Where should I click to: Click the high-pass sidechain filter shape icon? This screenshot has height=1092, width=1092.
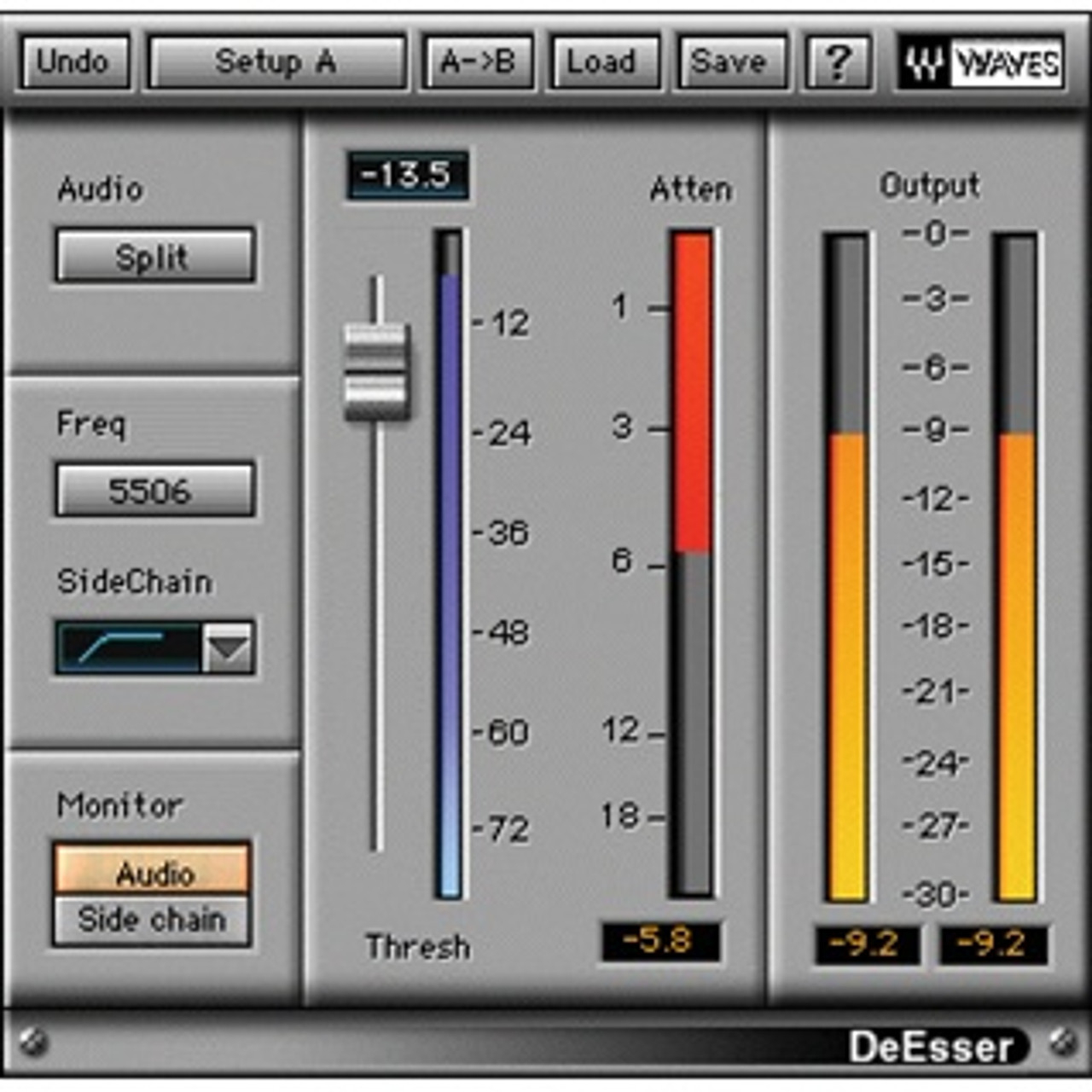[128, 648]
